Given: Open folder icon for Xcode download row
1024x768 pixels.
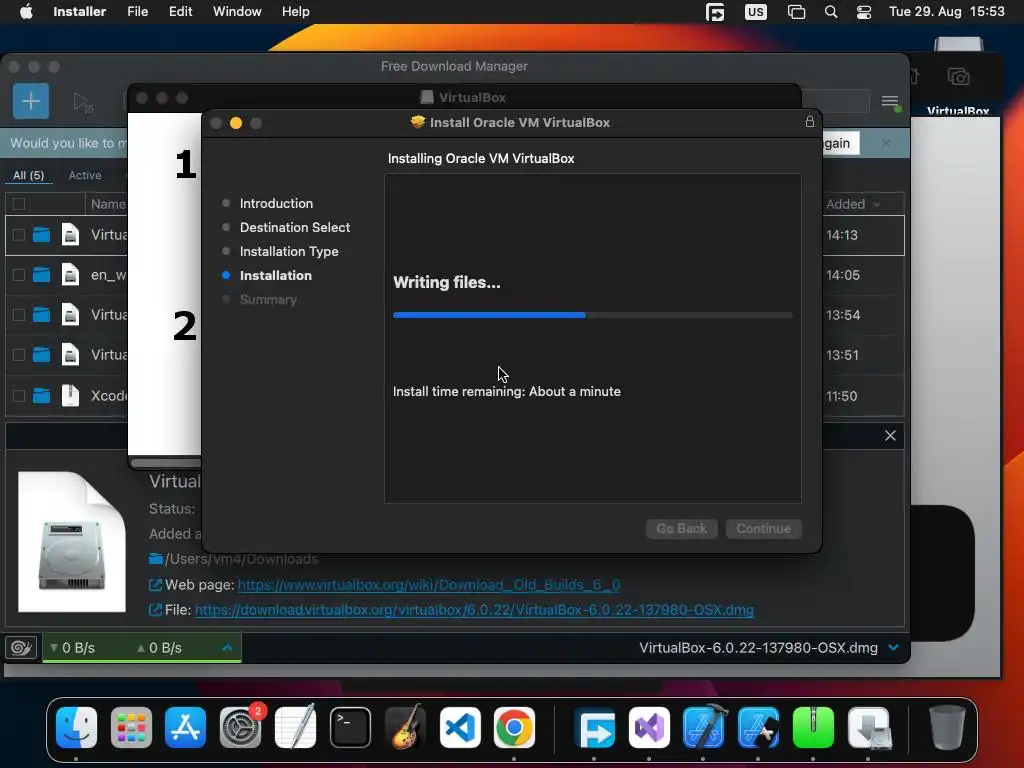Looking at the screenshot, I should (42, 396).
